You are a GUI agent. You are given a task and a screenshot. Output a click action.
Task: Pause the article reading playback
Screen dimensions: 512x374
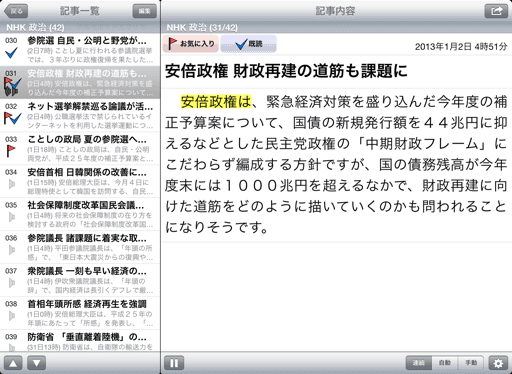(x=174, y=363)
